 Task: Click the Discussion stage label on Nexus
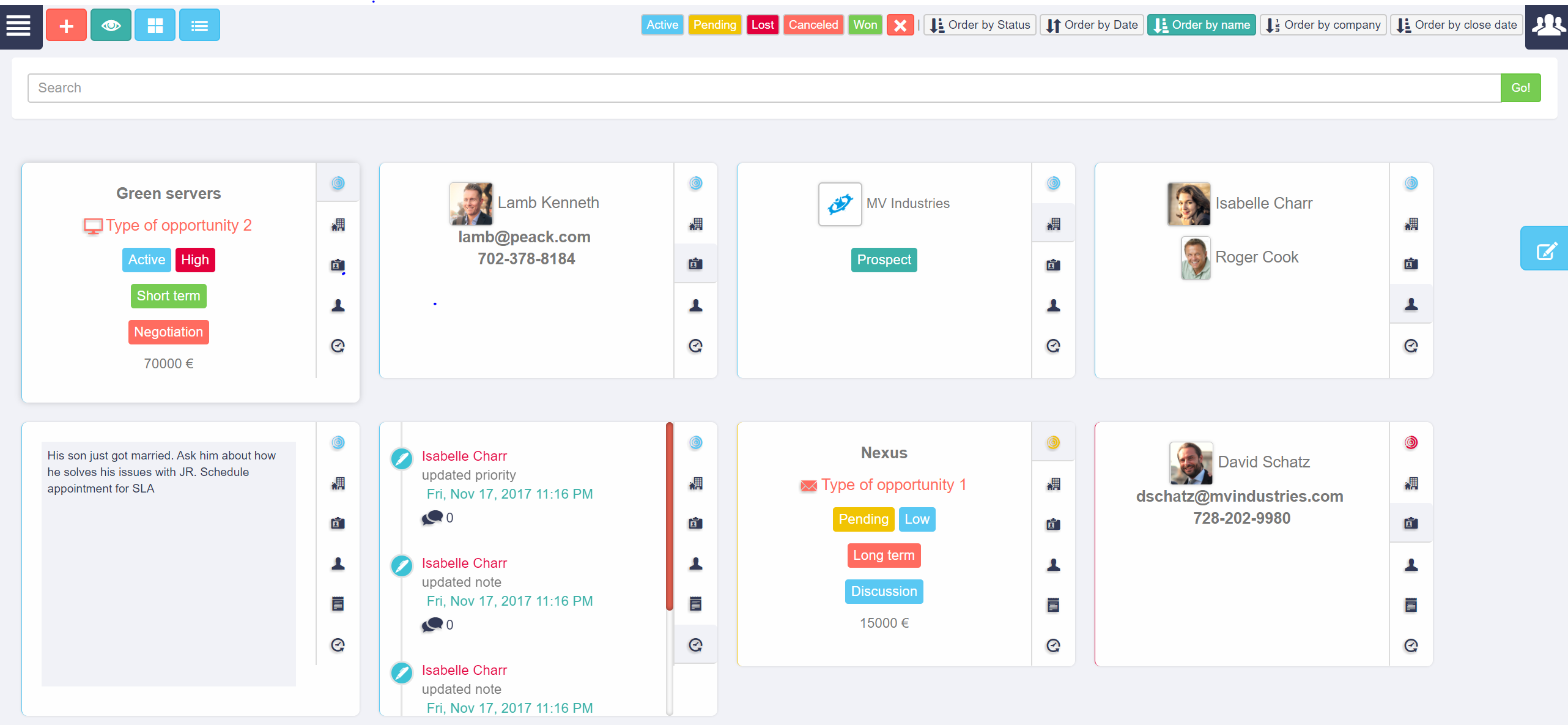point(884,592)
